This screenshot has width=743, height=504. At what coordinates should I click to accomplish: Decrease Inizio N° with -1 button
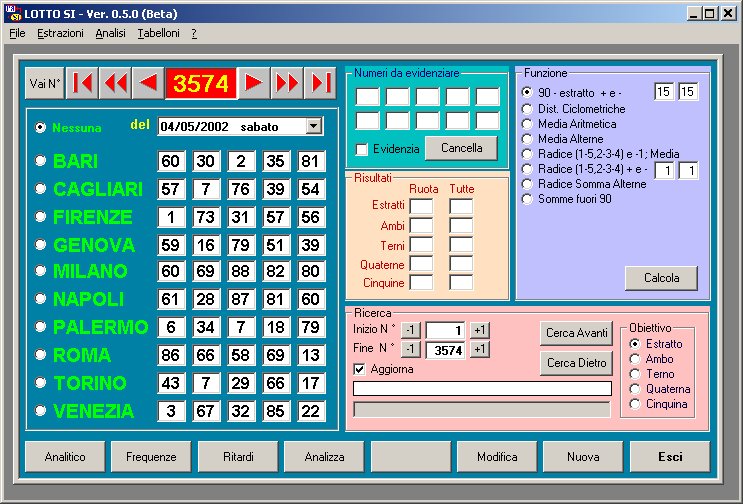pyautogui.click(x=412, y=331)
